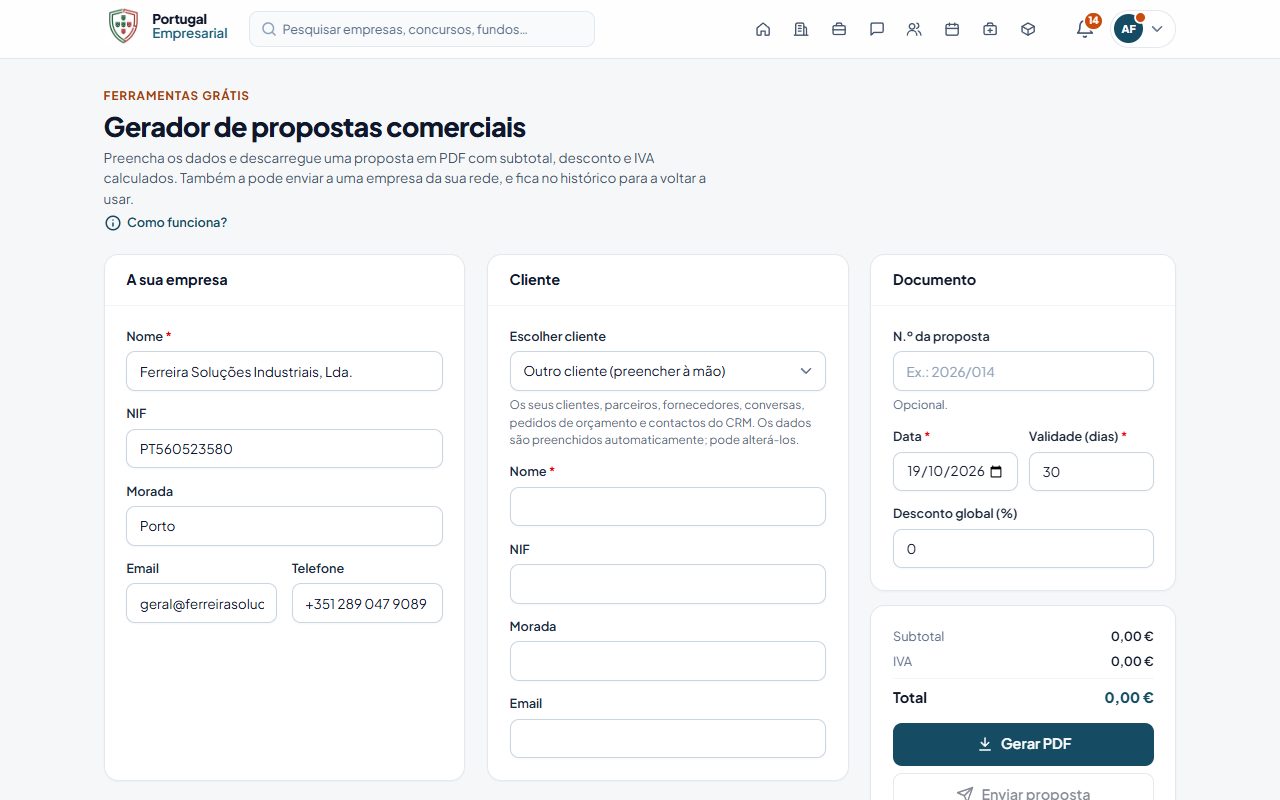This screenshot has width=1280, height=800.
Task: Click the 'FERRAMENTAS GRÁTIS' label
Action: [176, 96]
